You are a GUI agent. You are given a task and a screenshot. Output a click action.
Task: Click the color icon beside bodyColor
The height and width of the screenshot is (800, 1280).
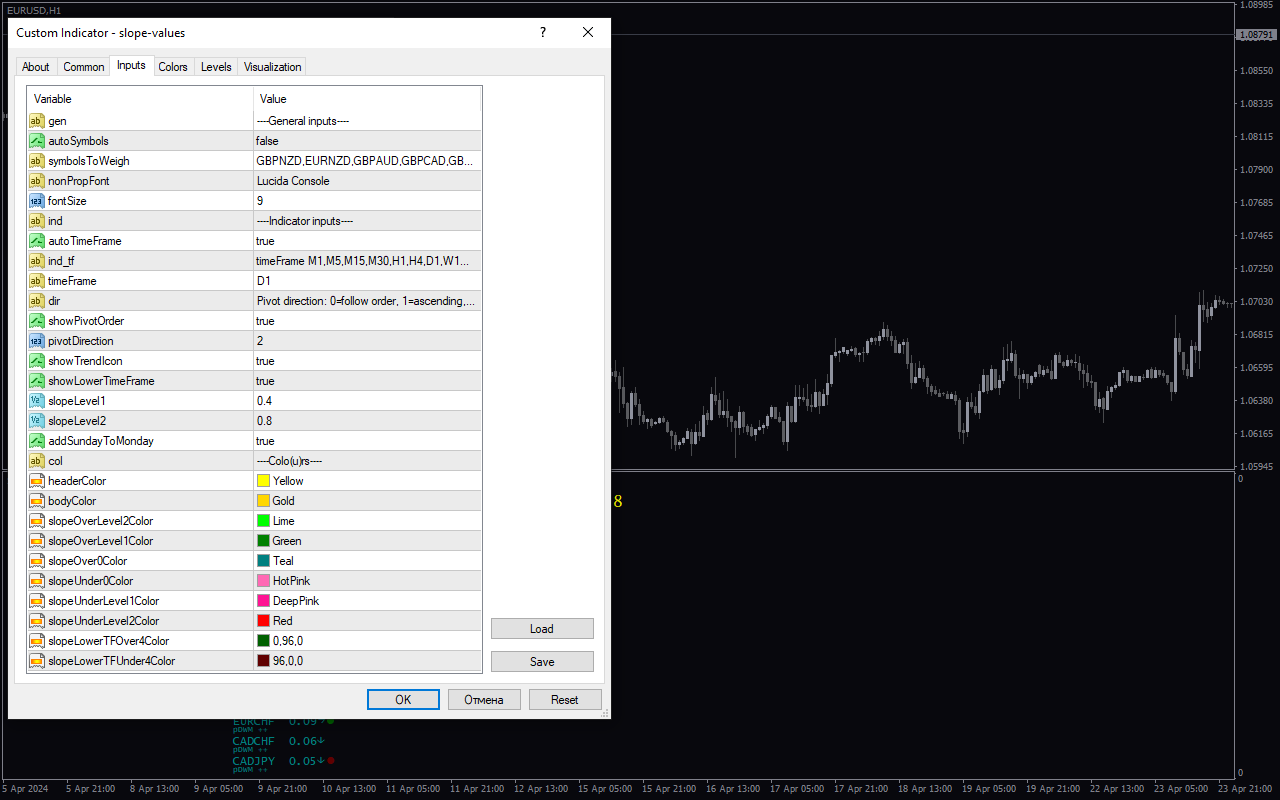pyautogui.click(x=36, y=501)
